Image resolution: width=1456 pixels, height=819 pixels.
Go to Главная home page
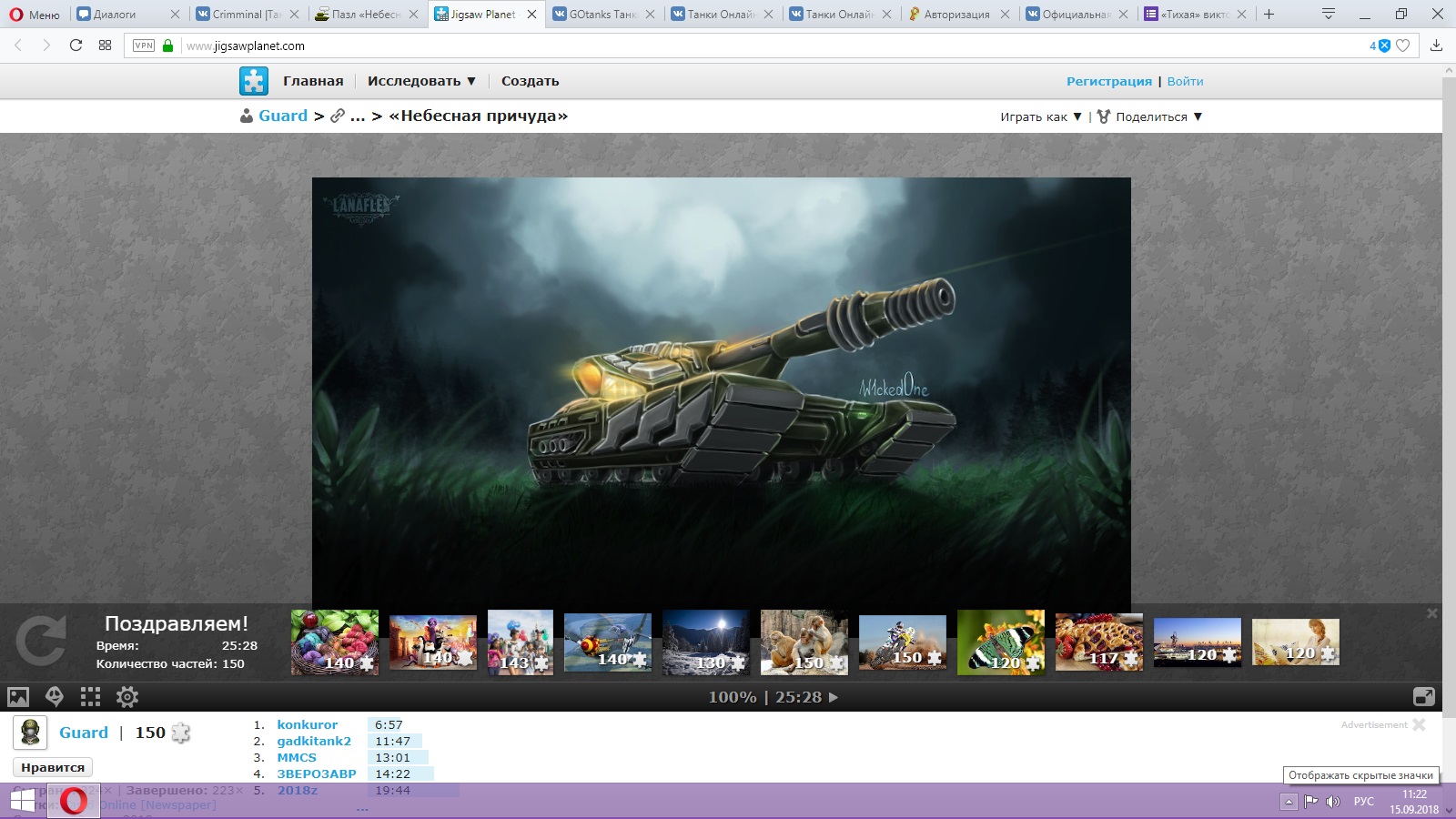tap(313, 81)
